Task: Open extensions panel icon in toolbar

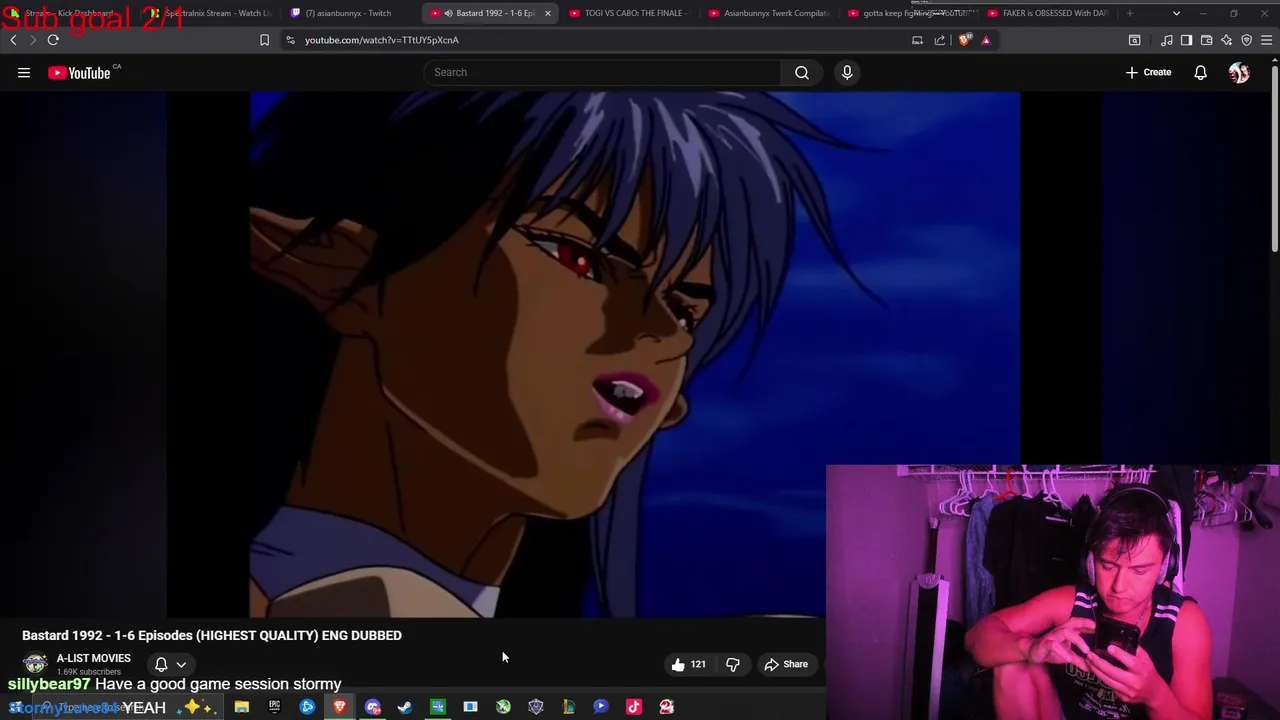Action: pos(1134,40)
